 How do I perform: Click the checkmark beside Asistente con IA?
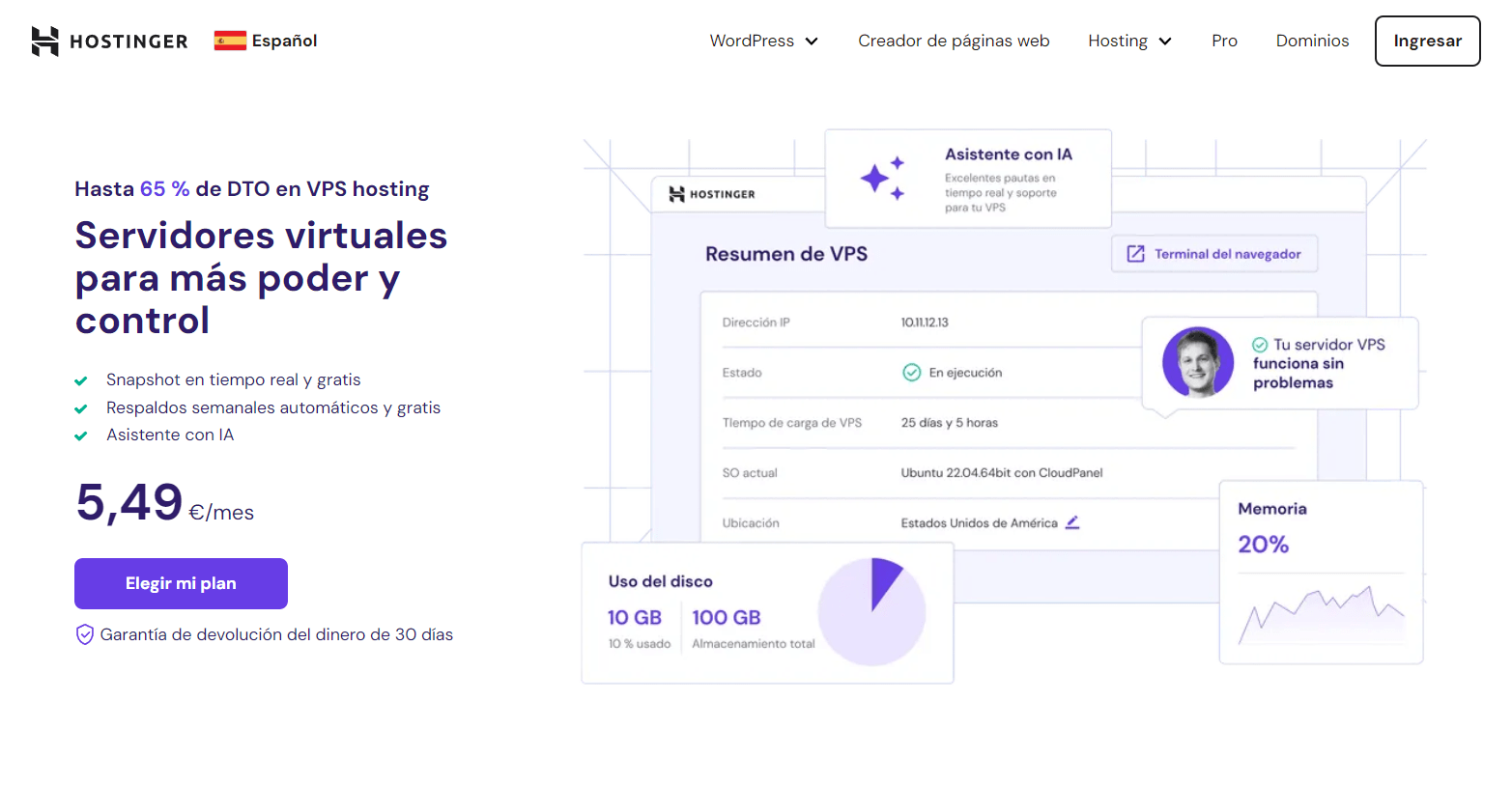point(81,435)
